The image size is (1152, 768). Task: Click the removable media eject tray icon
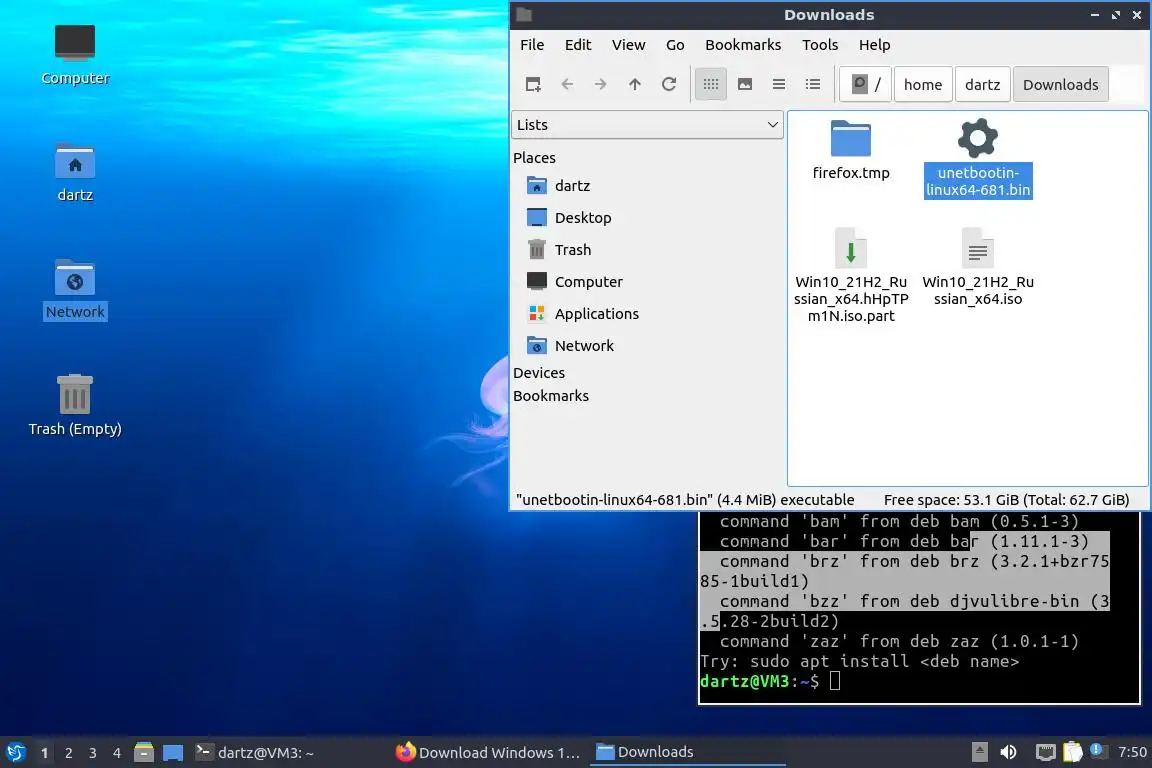coord(979,752)
